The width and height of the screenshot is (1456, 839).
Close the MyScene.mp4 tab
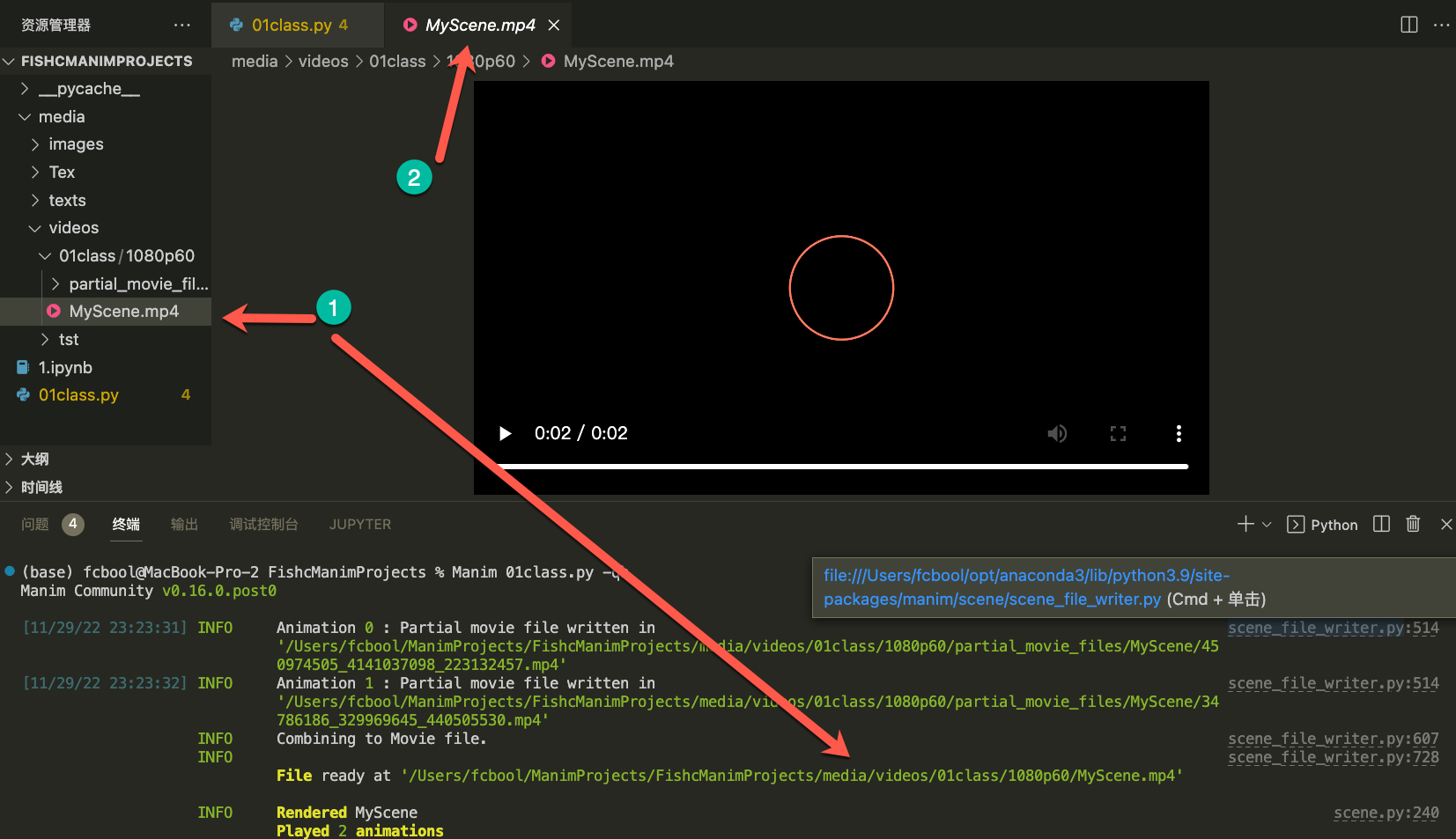coord(554,26)
